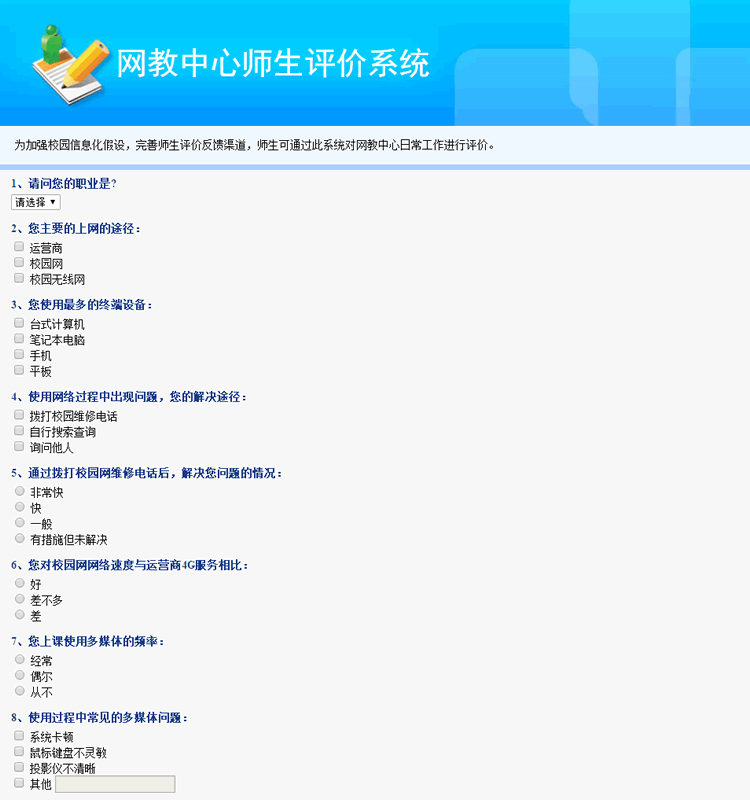Check the 平板 device option
Screen dimensions: 750x800
(x=19, y=371)
